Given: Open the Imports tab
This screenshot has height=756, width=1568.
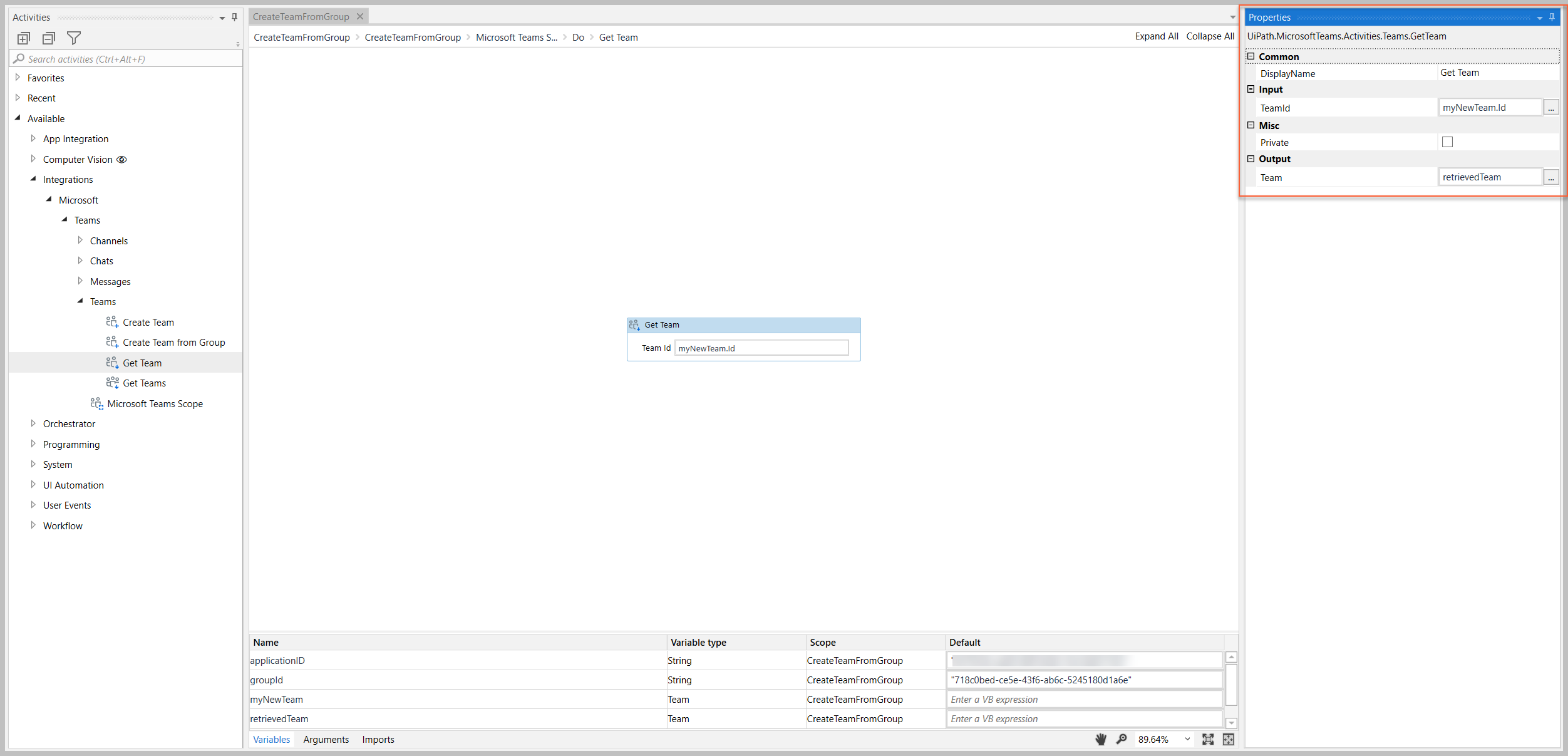Looking at the screenshot, I should (378, 740).
